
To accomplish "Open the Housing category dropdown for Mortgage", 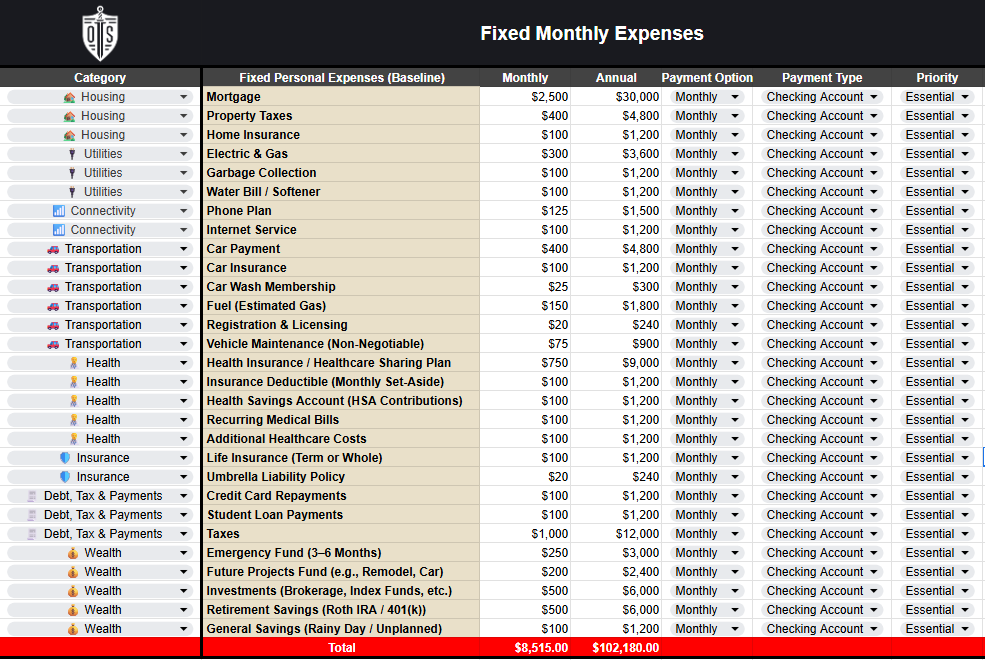I will [183, 97].
